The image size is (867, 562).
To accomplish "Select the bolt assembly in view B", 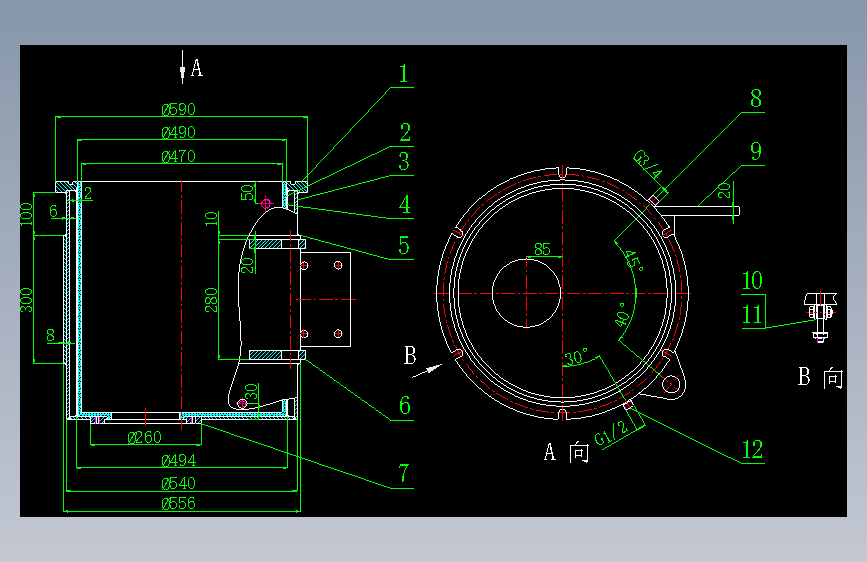I will pyautogui.click(x=820, y=318).
